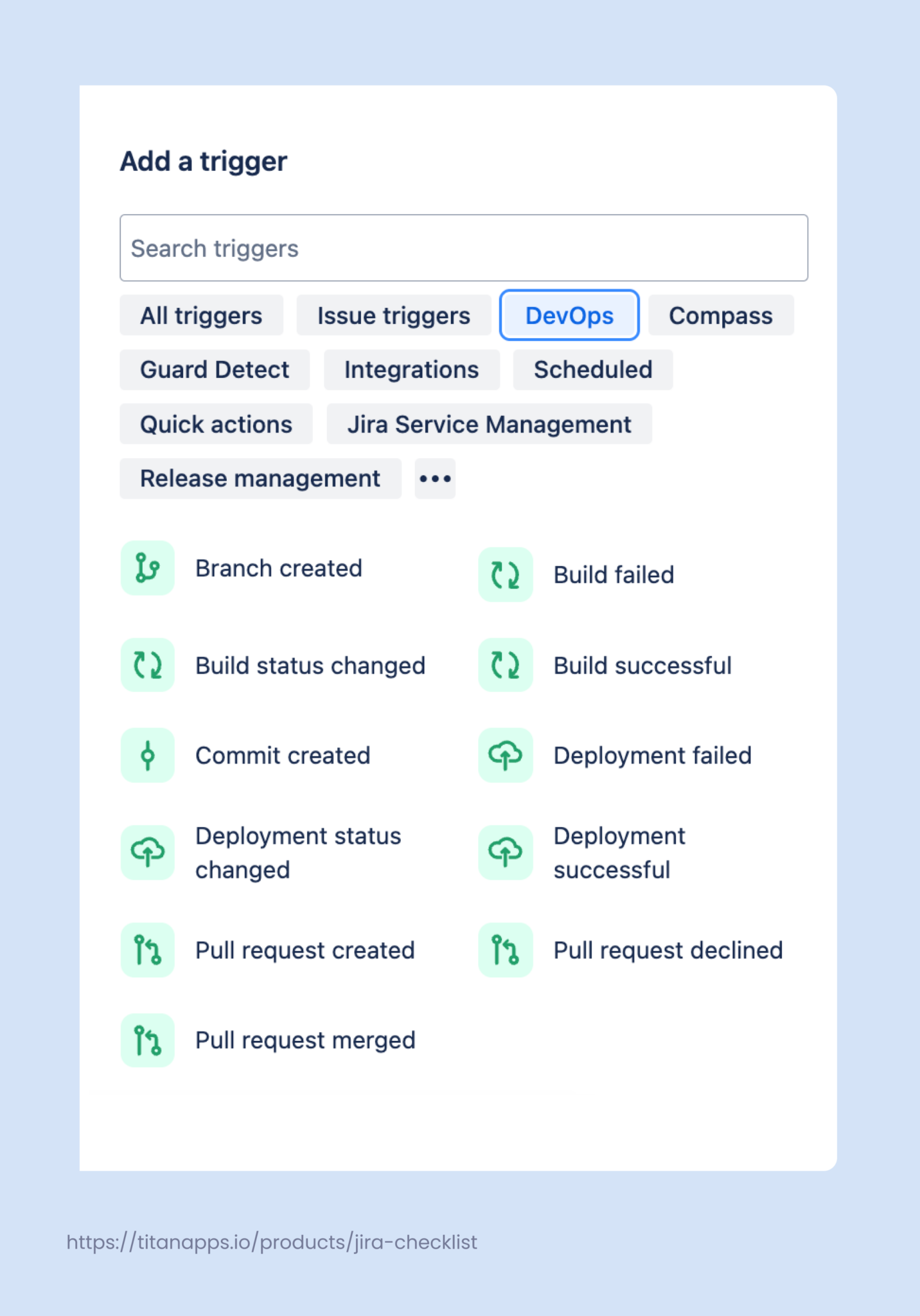
Task: Click inside the Search triggers field
Action: tap(463, 248)
